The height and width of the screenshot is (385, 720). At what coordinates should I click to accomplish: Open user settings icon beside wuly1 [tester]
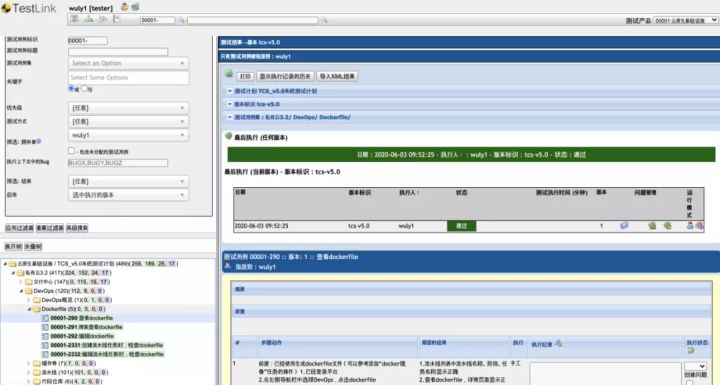coord(124,7)
